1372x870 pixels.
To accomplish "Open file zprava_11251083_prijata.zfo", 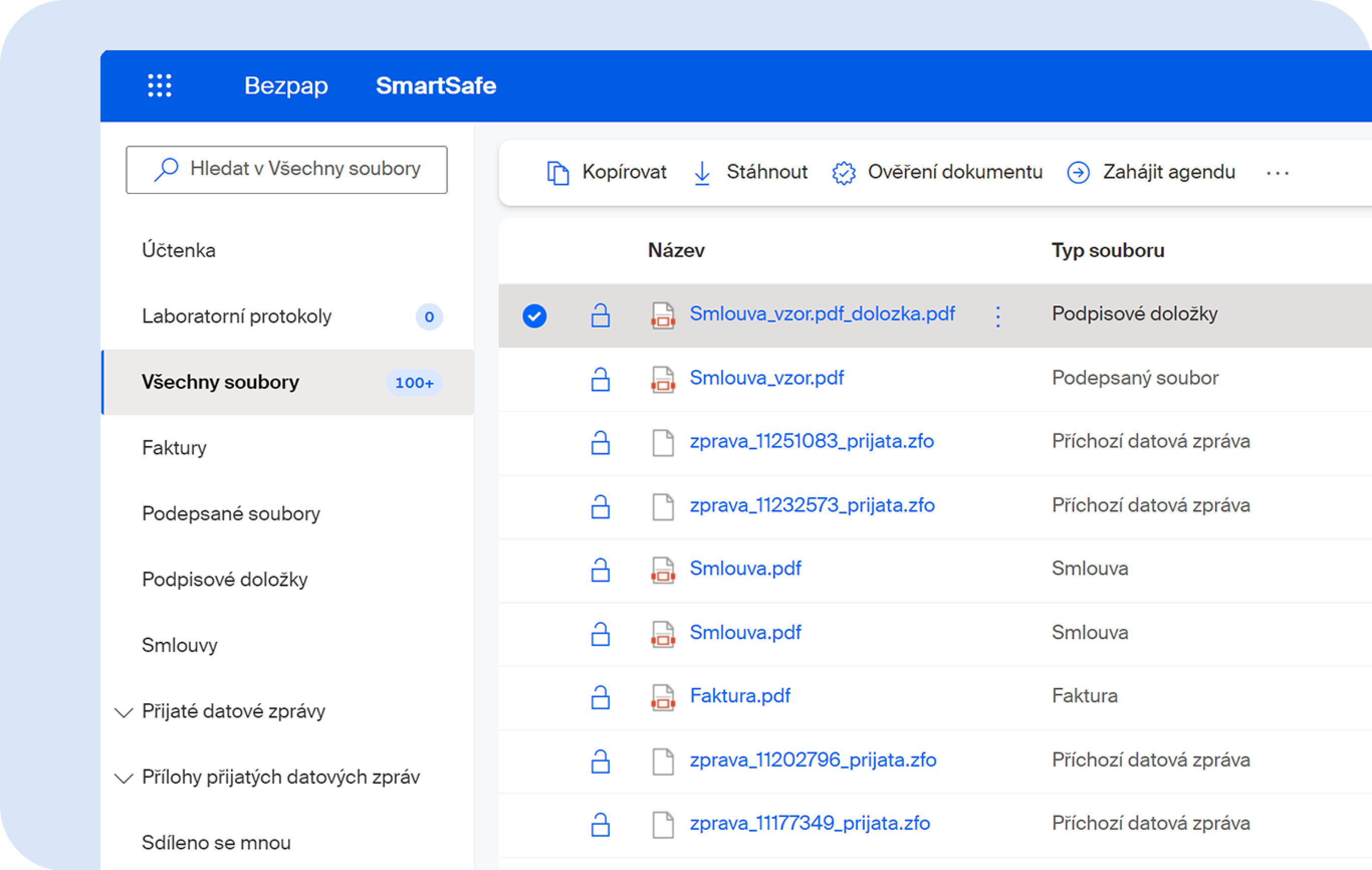I will (x=812, y=442).
